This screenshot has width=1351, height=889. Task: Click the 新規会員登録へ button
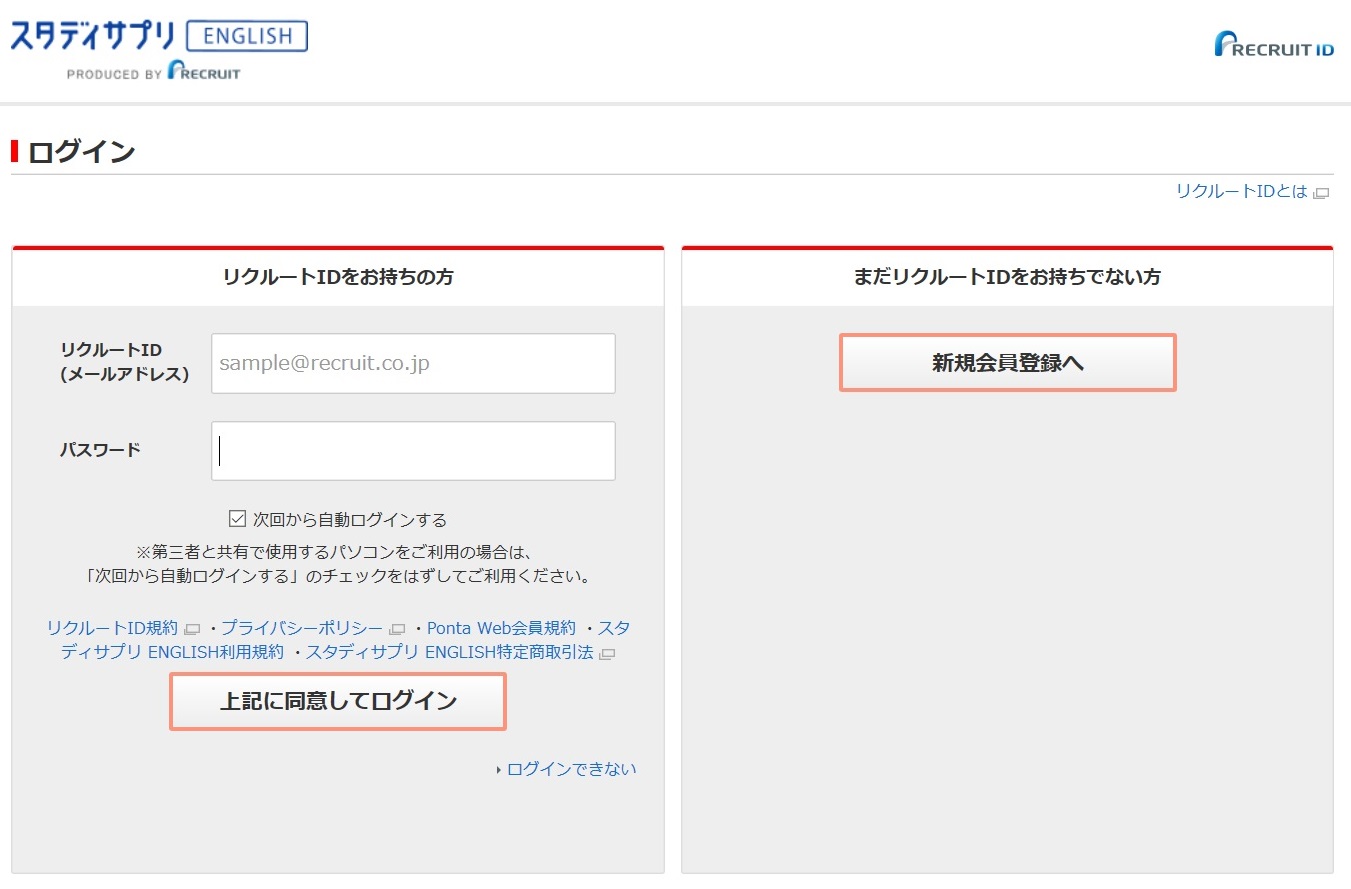point(1008,362)
